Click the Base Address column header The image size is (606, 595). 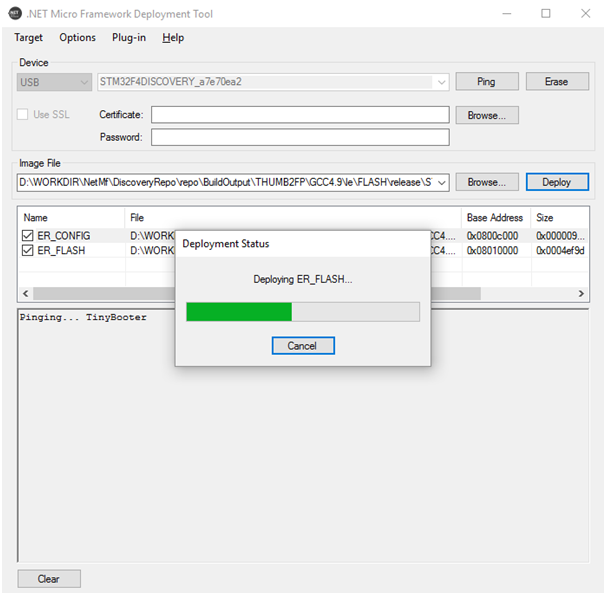pos(496,218)
